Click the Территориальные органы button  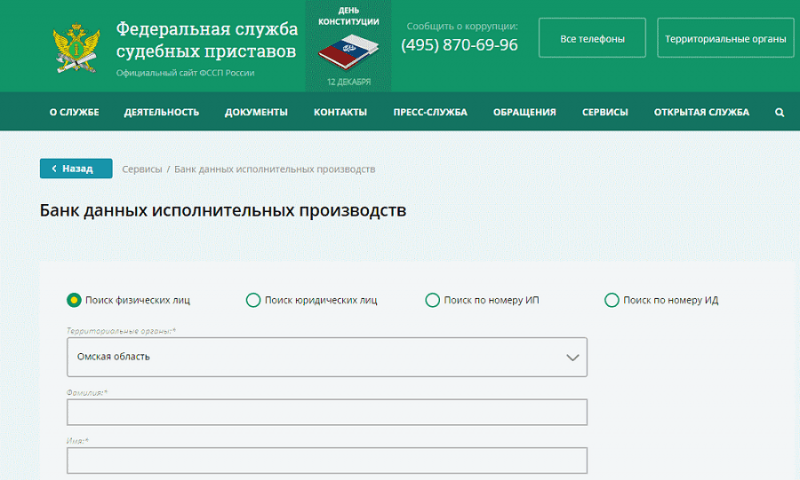[726, 38]
